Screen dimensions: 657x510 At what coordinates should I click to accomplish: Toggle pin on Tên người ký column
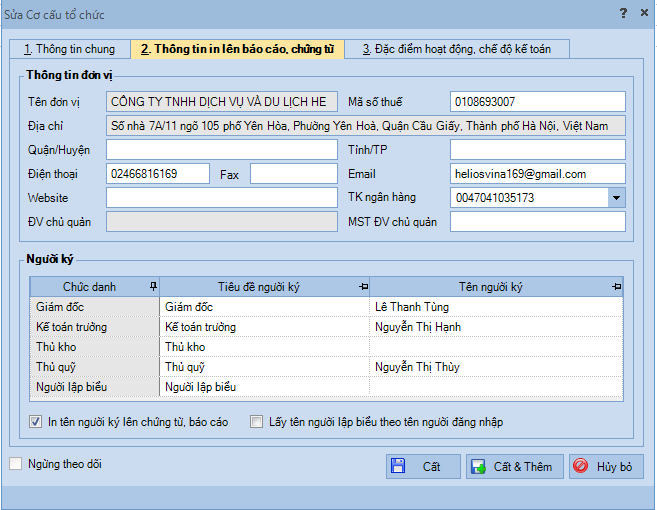tap(616, 287)
